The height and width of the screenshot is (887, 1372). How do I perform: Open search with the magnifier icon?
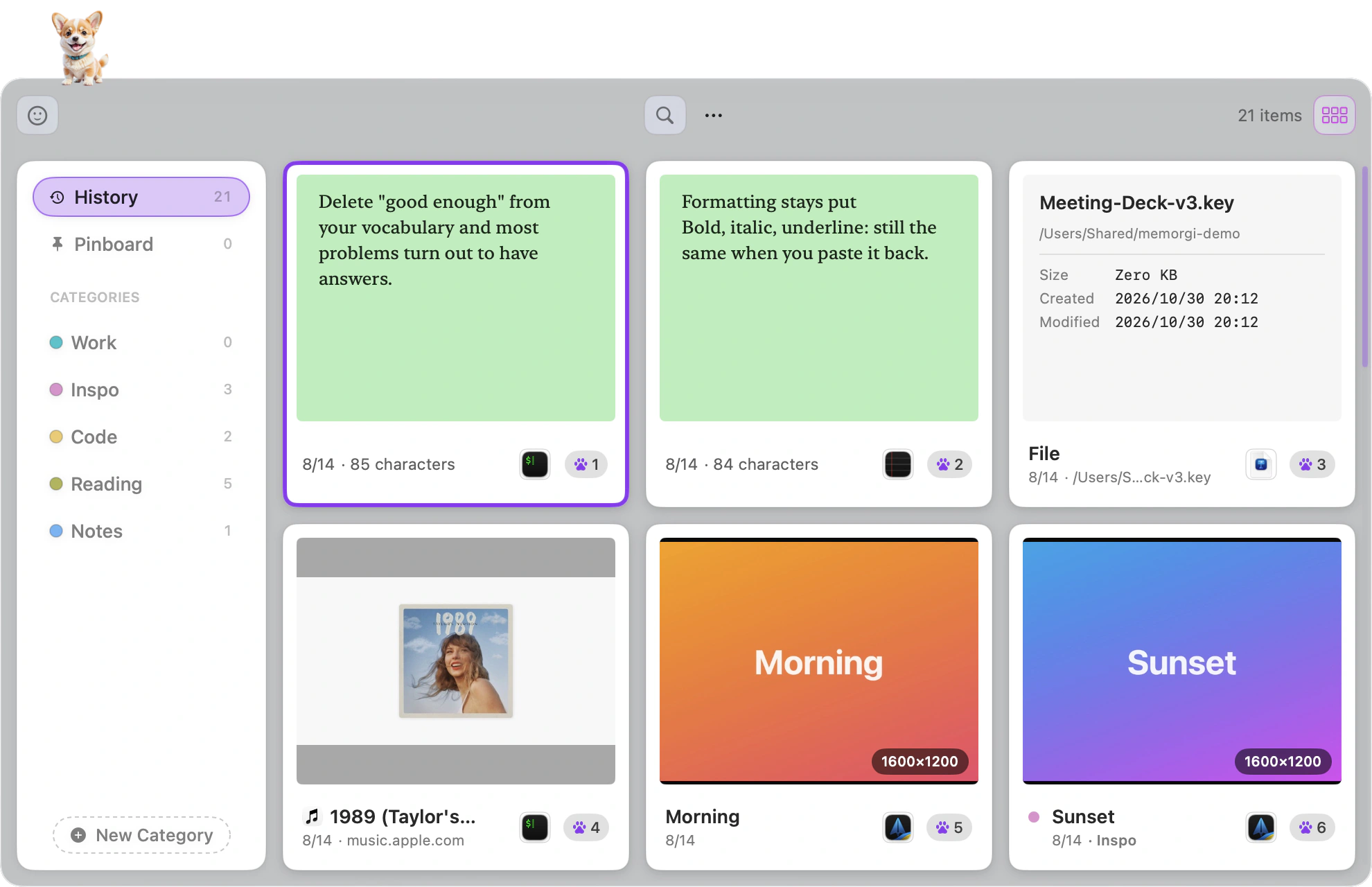pos(665,115)
